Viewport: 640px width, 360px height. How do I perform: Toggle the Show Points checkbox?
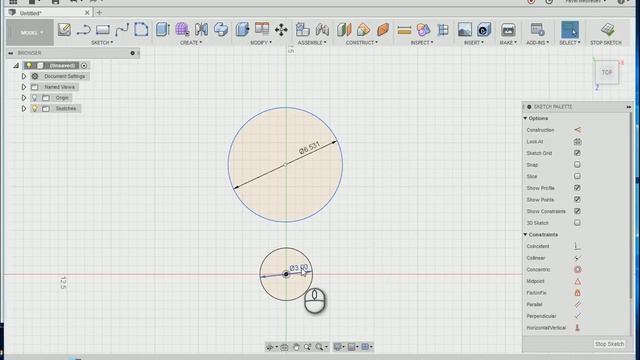[x=577, y=200]
